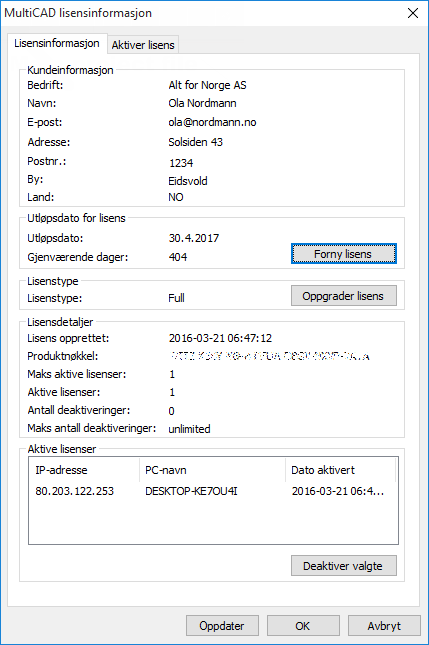Click the company name Alt for Norge AS
The width and height of the screenshot is (429, 645).
(207, 85)
